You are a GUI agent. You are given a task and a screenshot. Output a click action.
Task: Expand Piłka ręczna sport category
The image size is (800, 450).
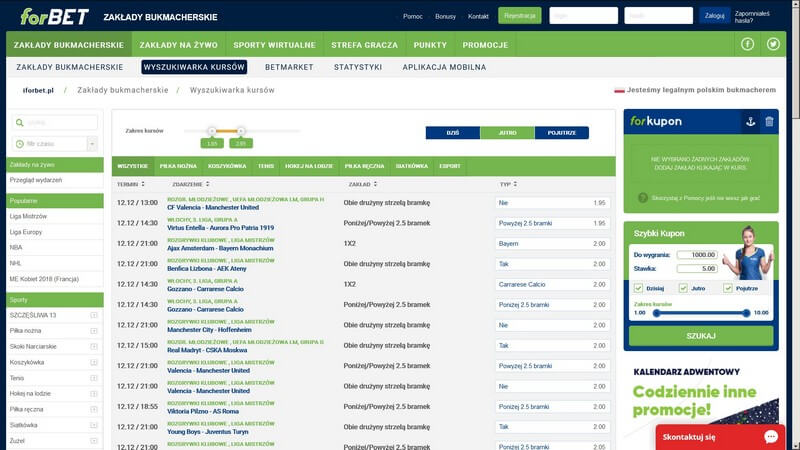coord(94,409)
